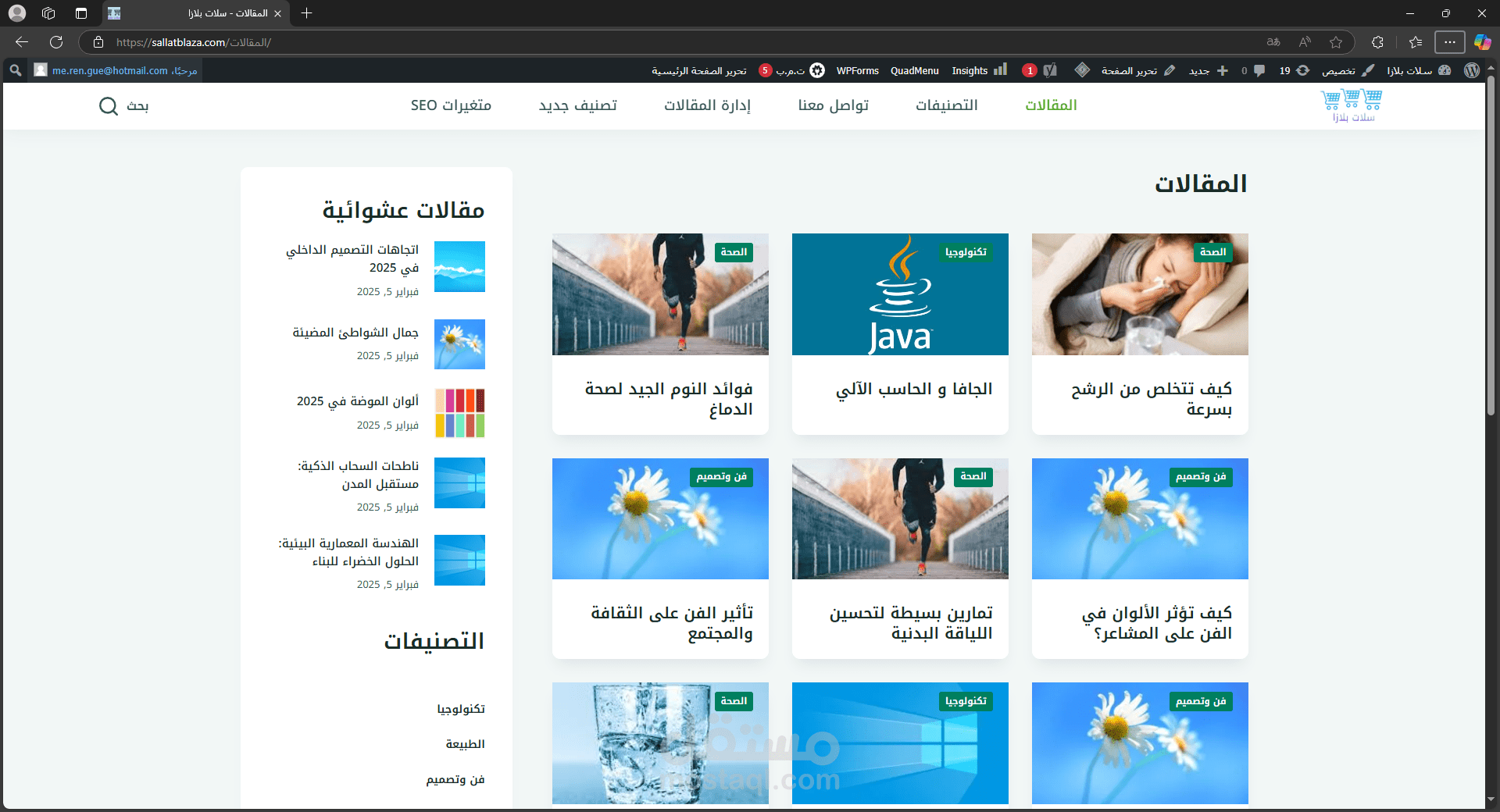Open sidebar article ألوان الموضة في 2025

pyautogui.click(x=358, y=401)
